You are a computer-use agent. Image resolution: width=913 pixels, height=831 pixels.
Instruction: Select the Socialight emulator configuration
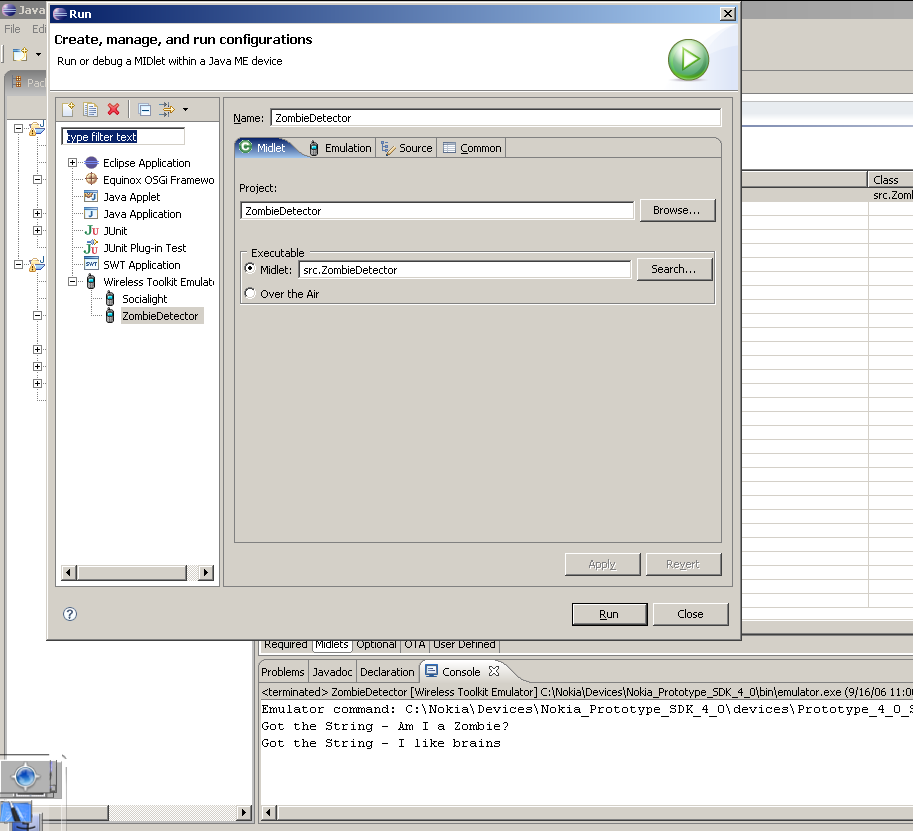coord(144,299)
